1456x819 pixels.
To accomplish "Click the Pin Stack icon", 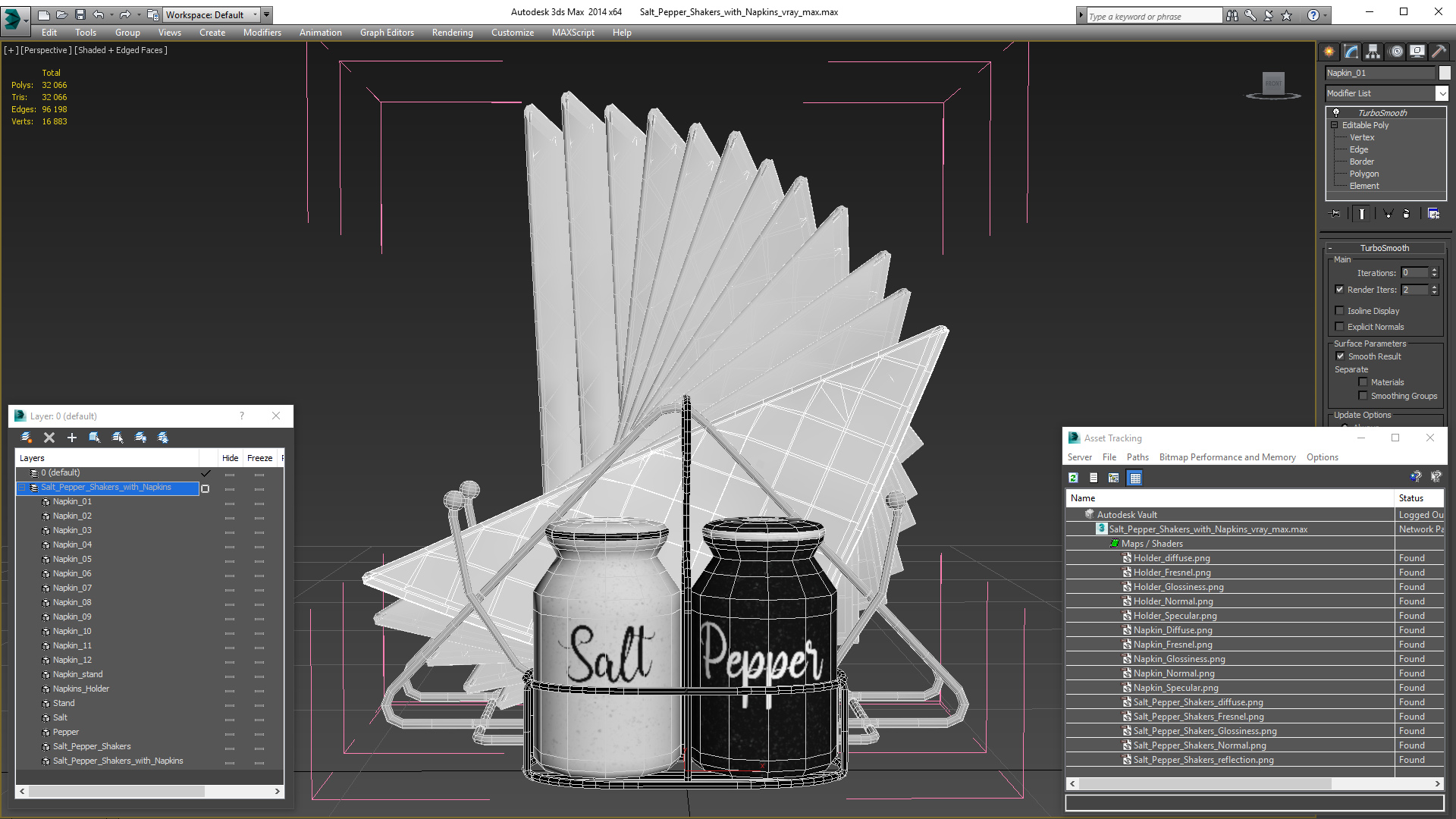I will pos(1335,214).
